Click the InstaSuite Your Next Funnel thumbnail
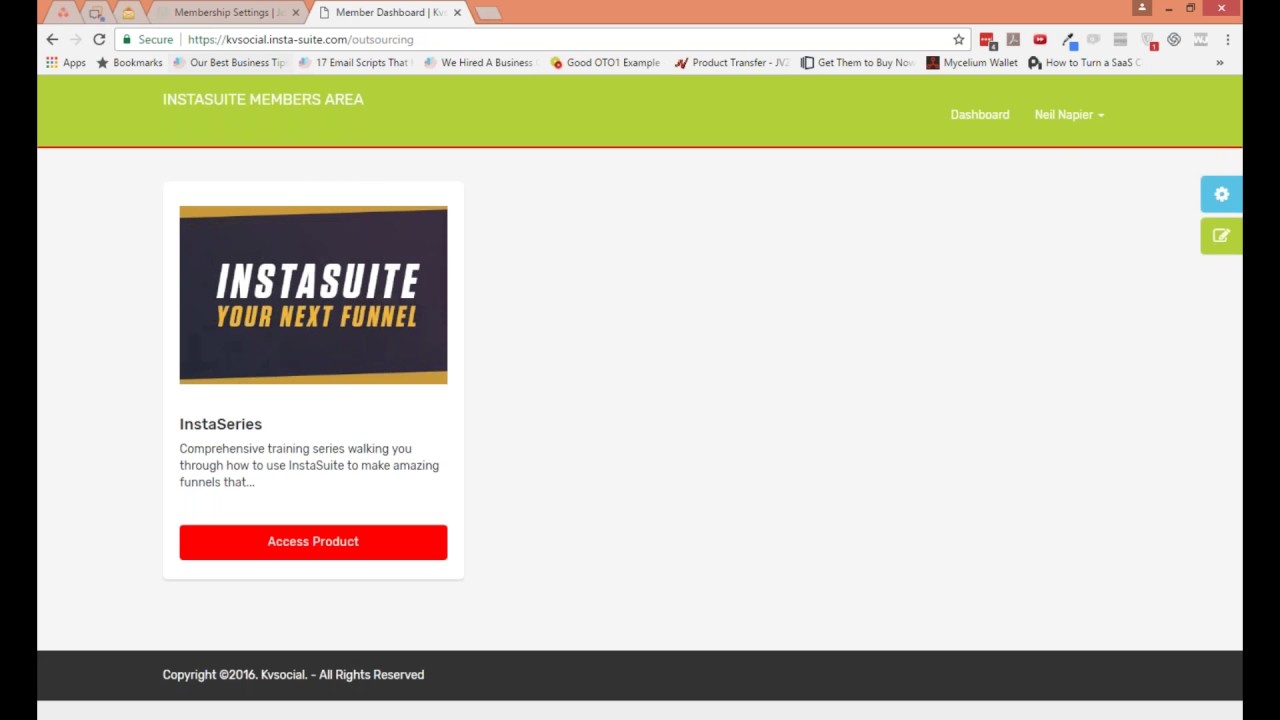Screen dimensions: 1280x720 coord(313,295)
